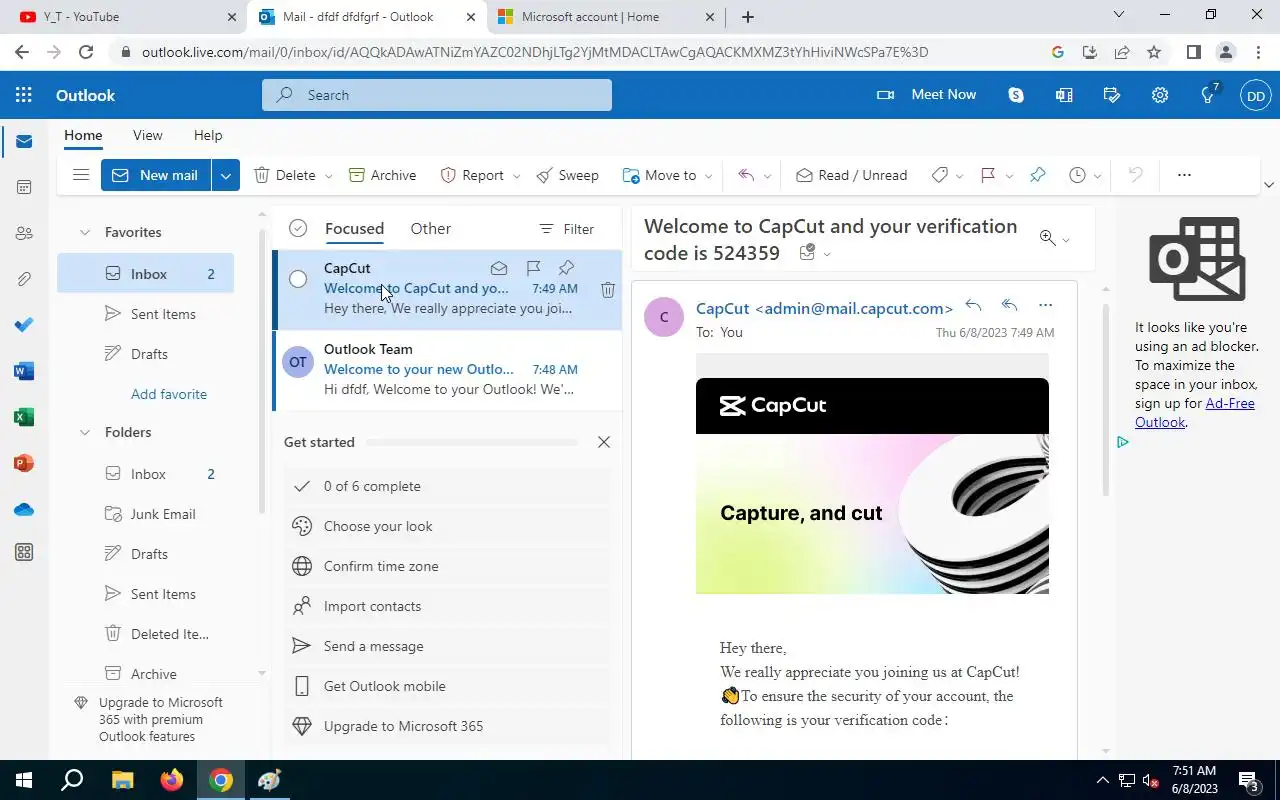
Task: Expand the Delete dropdown arrow
Action: (328, 176)
